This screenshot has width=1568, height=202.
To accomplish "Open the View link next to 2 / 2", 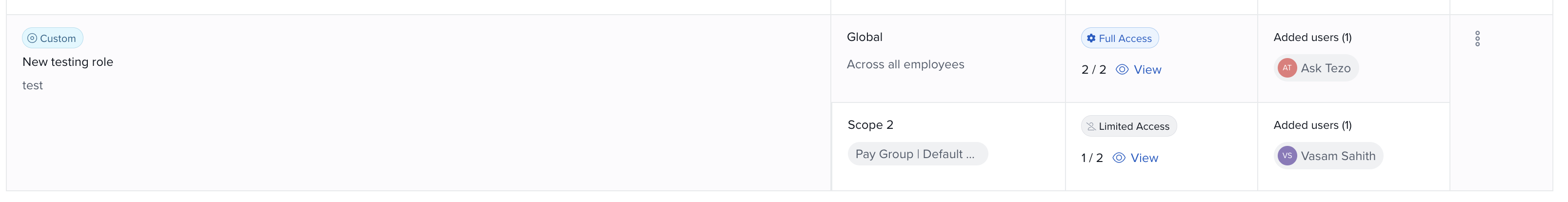I will [1147, 70].
